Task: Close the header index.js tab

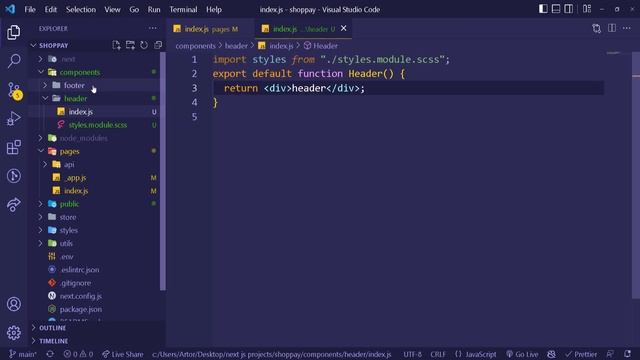Action: click(344, 28)
